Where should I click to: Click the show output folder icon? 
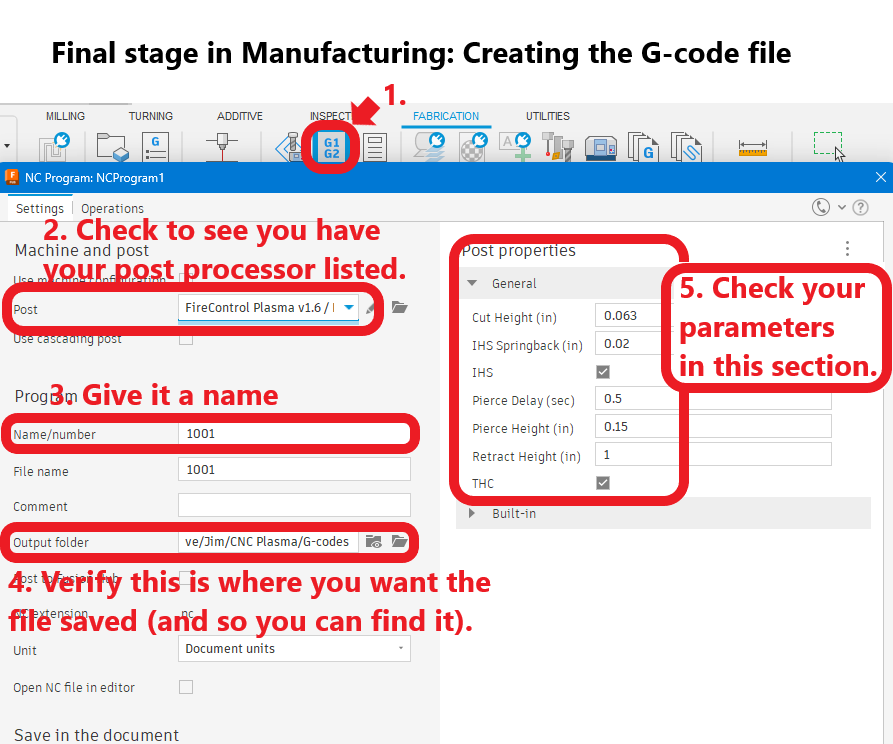pyautogui.click(x=374, y=541)
